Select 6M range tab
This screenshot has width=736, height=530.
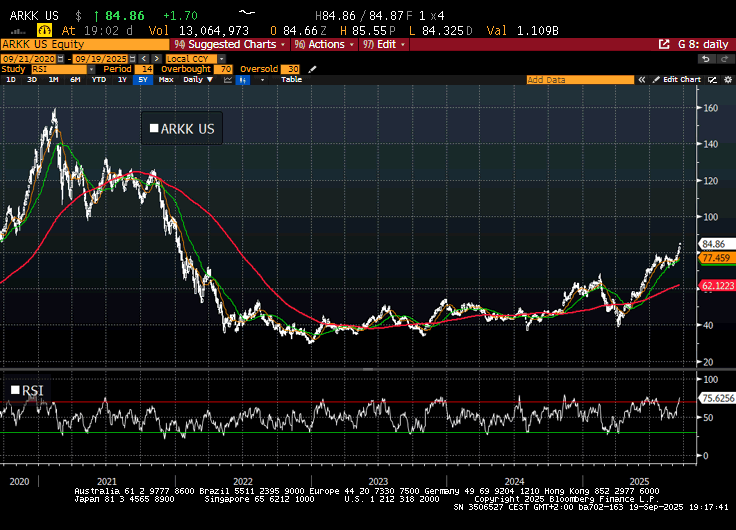pyautogui.click(x=75, y=80)
